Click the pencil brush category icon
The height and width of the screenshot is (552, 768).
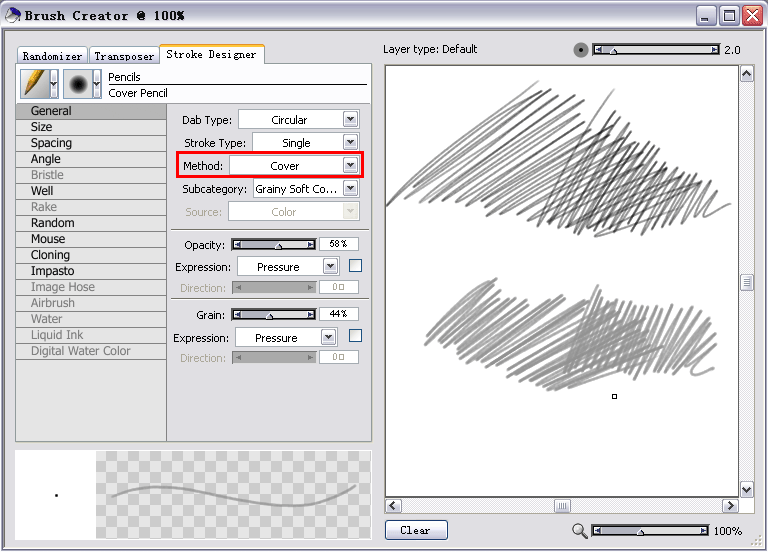click(34, 84)
